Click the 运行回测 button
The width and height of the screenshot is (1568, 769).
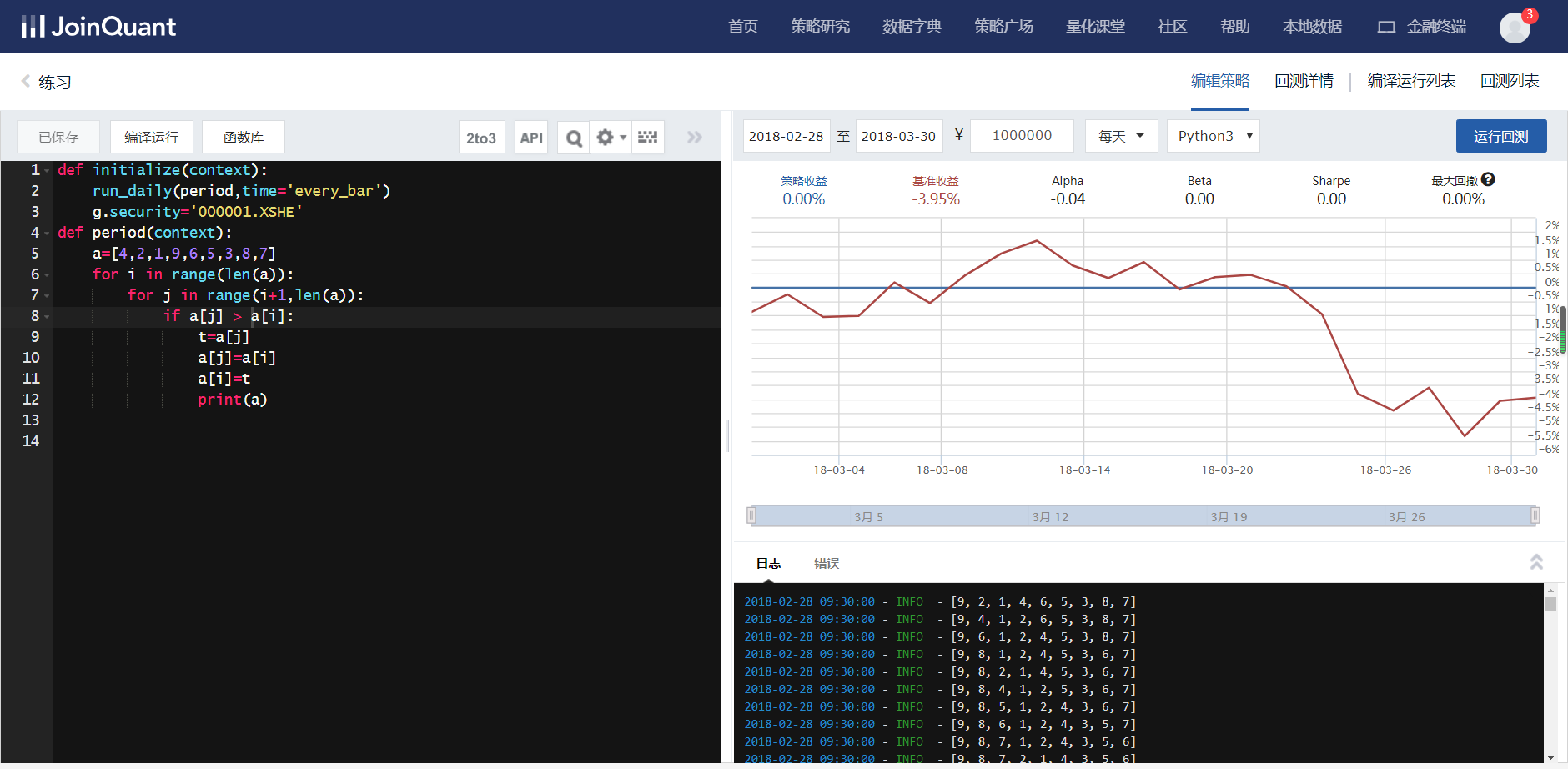tap(1500, 136)
